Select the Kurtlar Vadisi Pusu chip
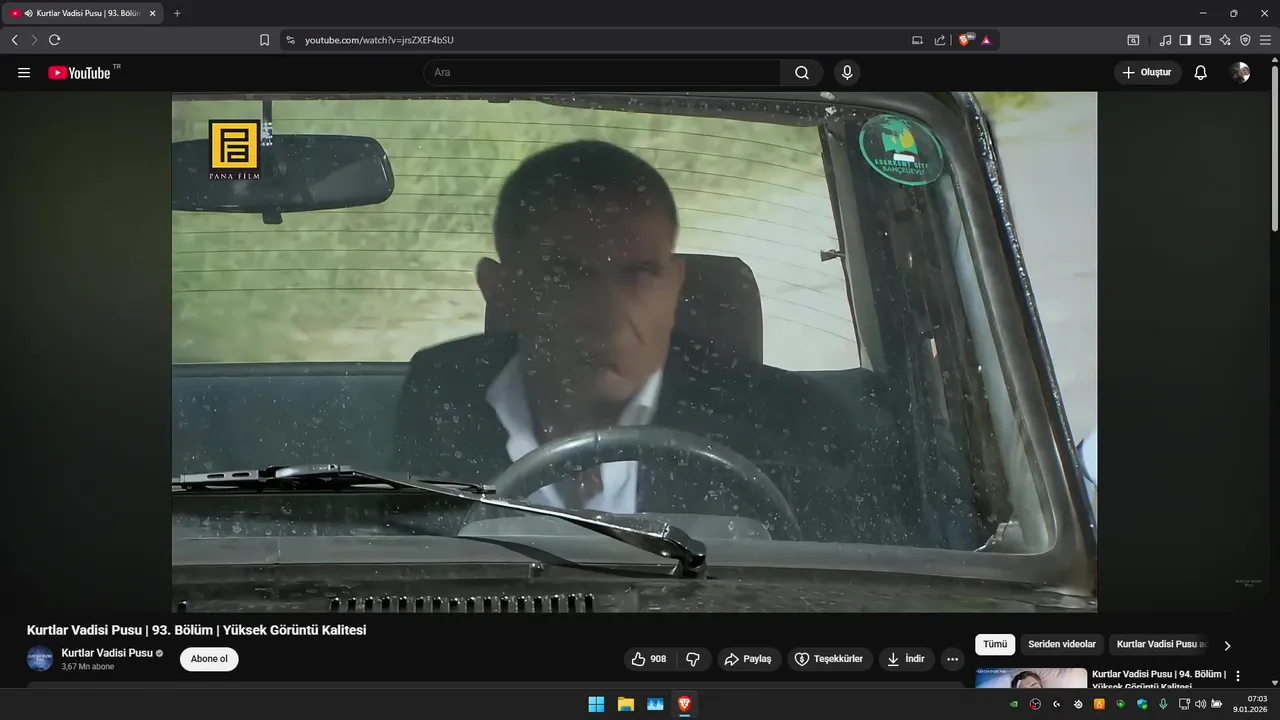 coord(1160,645)
